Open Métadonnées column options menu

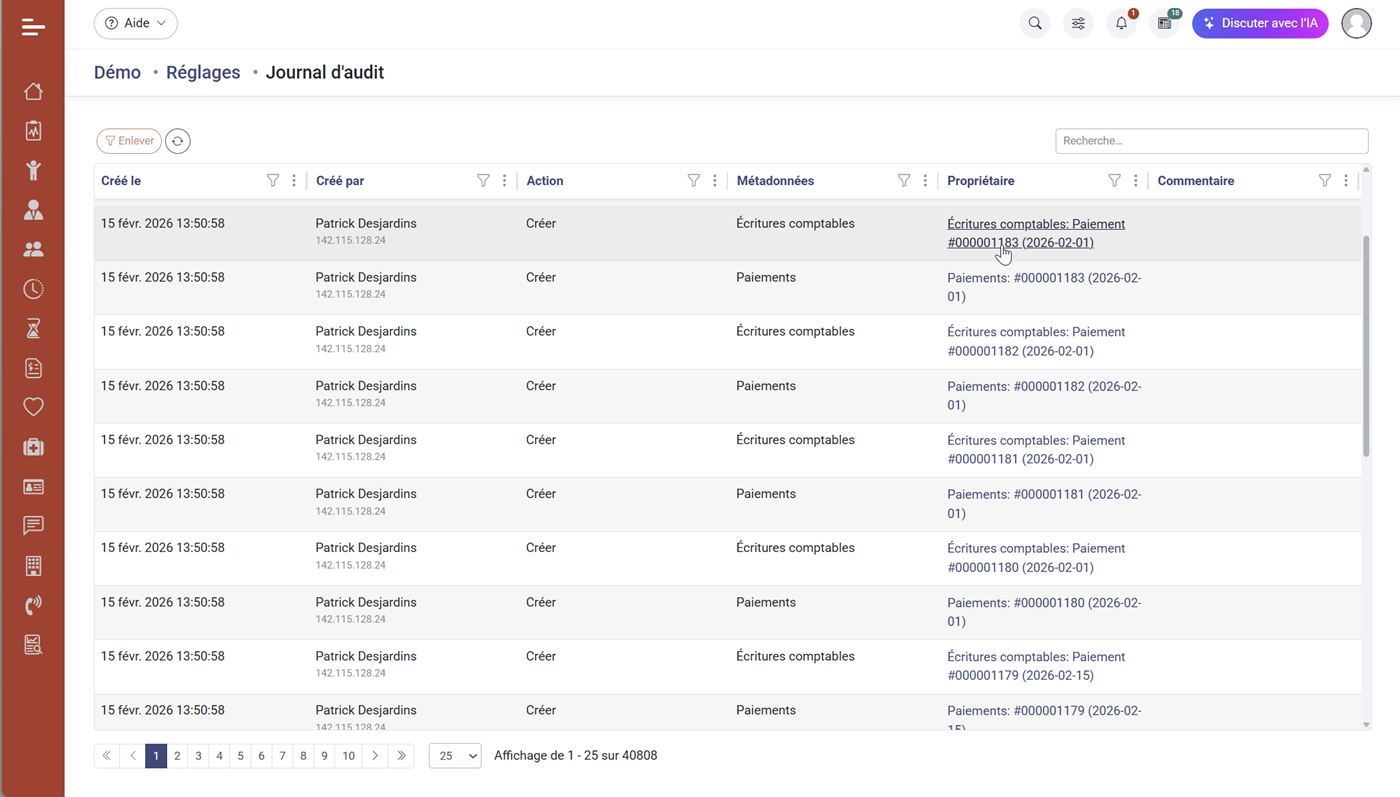coord(925,181)
